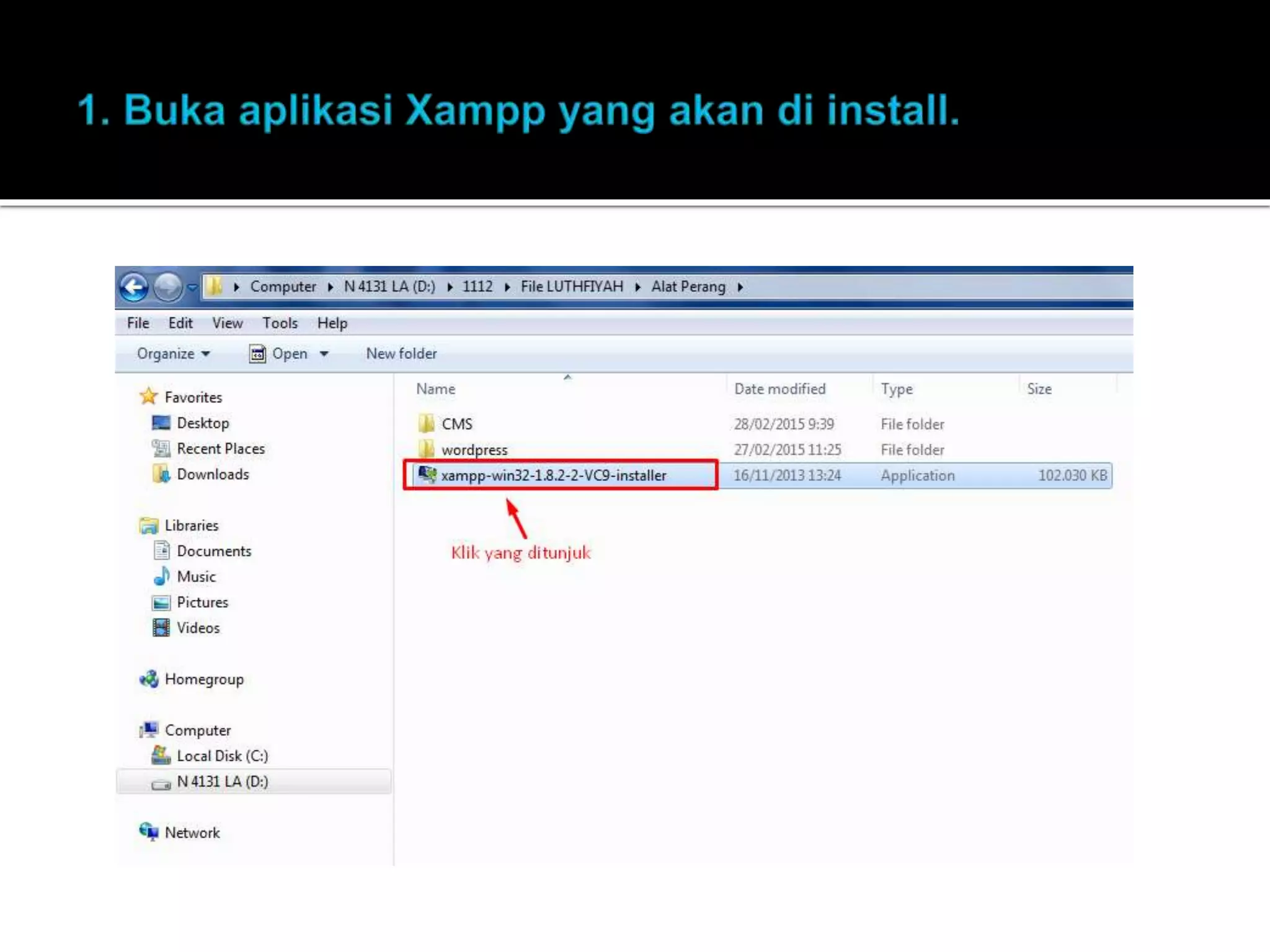Click the Homegroup icon in sidebar

click(149, 679)
